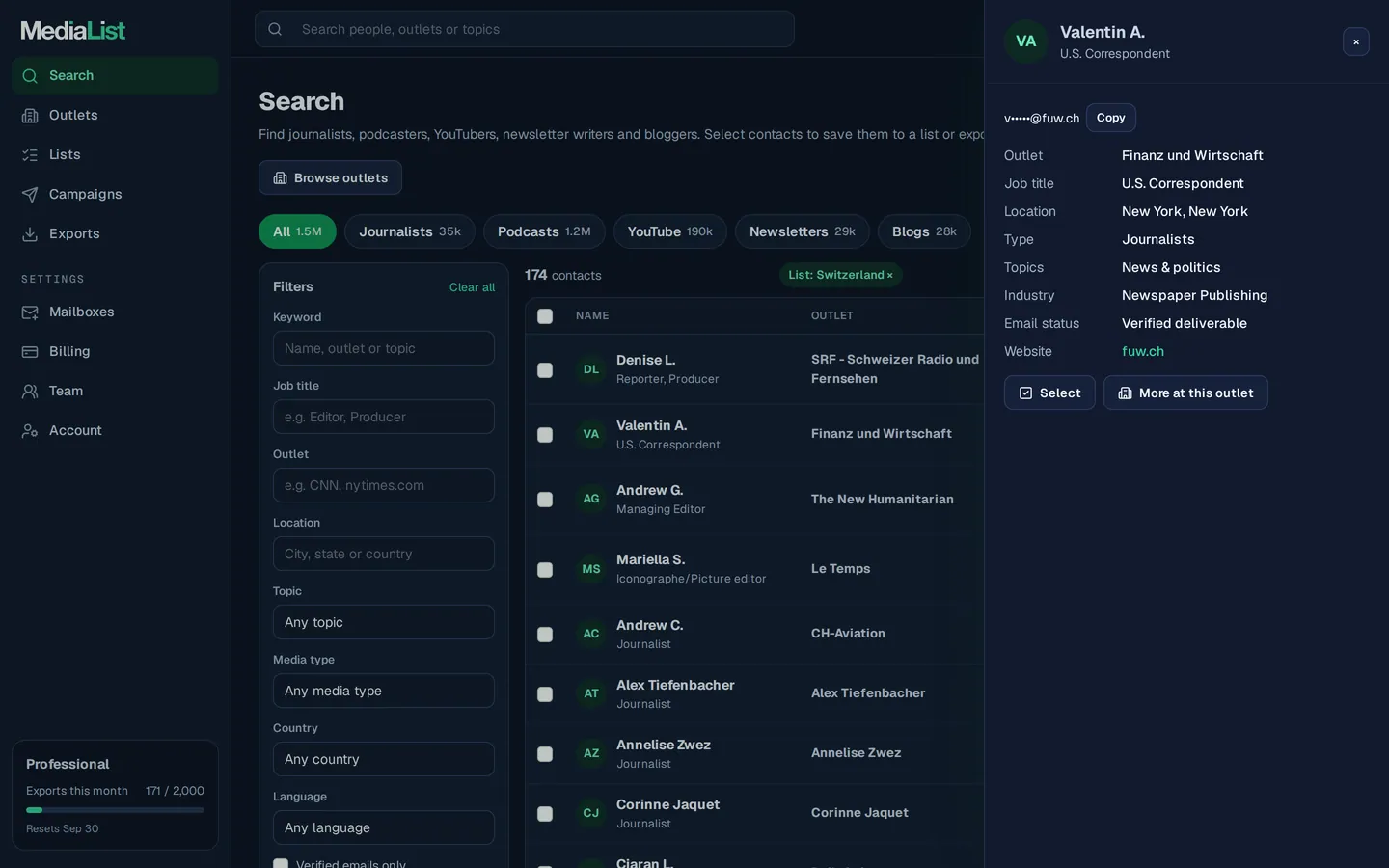This screenshot has width=1389, height=868.
Task: Click the Job title filter input
Action: coord(384,417)
